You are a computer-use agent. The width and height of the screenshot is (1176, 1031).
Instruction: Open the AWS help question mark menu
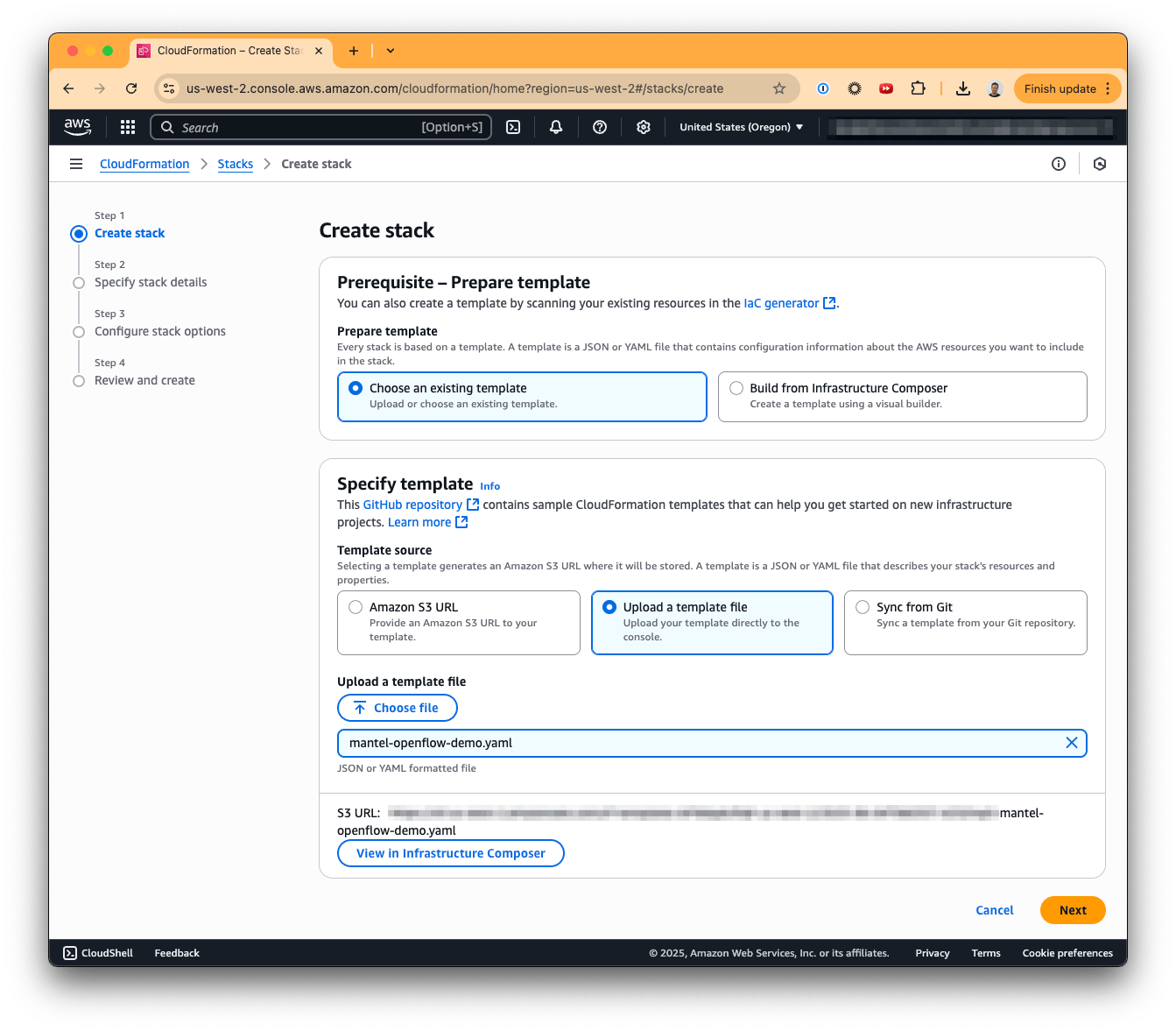[600, 127]
